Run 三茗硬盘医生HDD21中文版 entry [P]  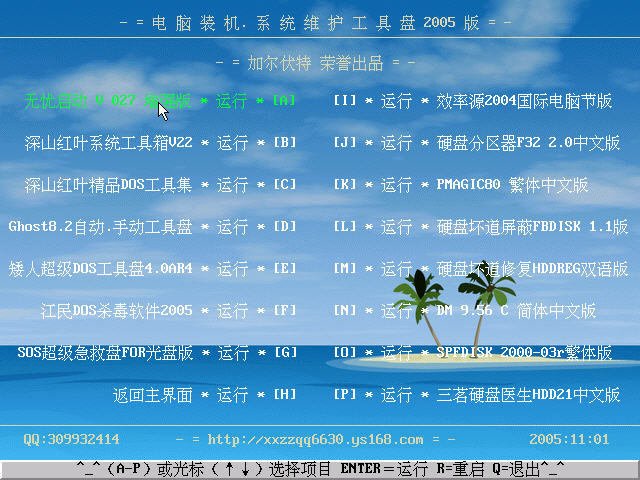click(477, 395)
